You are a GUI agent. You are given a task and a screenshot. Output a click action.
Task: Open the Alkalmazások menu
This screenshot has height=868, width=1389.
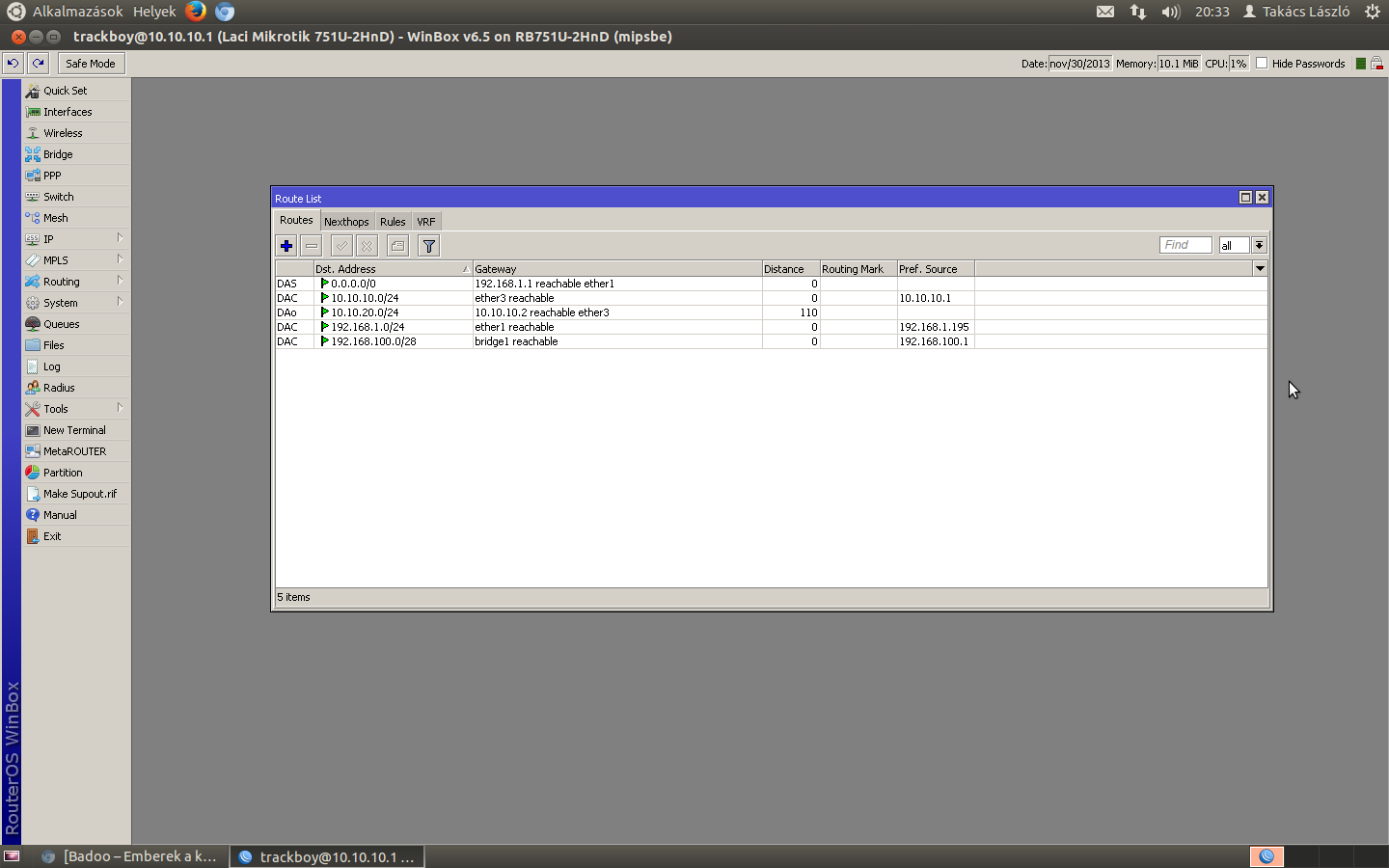[77, 12]
